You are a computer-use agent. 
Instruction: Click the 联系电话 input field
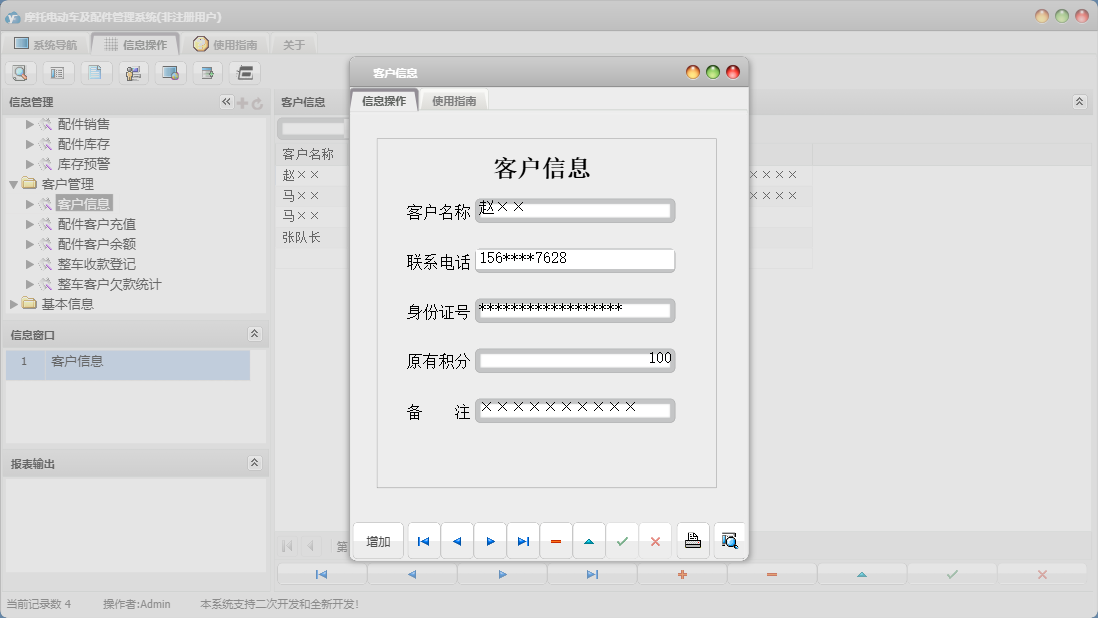click(x=575, y=259)
